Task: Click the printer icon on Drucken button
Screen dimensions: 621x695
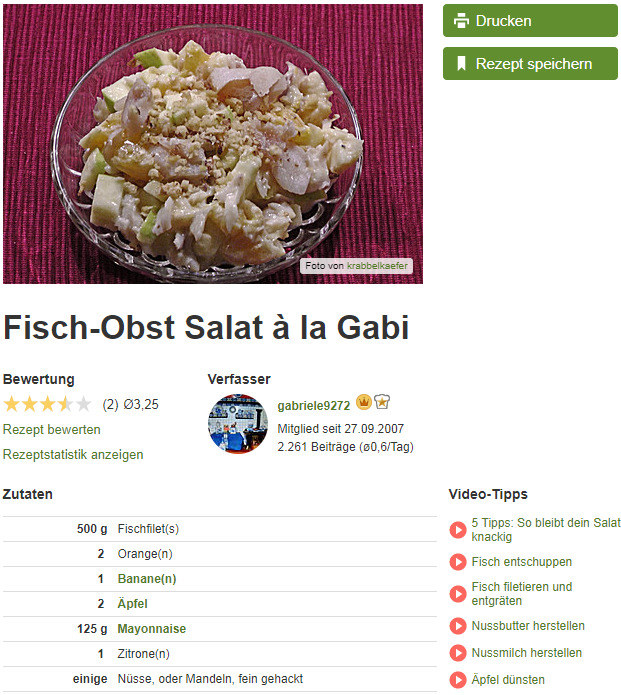Action: [461, 21]
